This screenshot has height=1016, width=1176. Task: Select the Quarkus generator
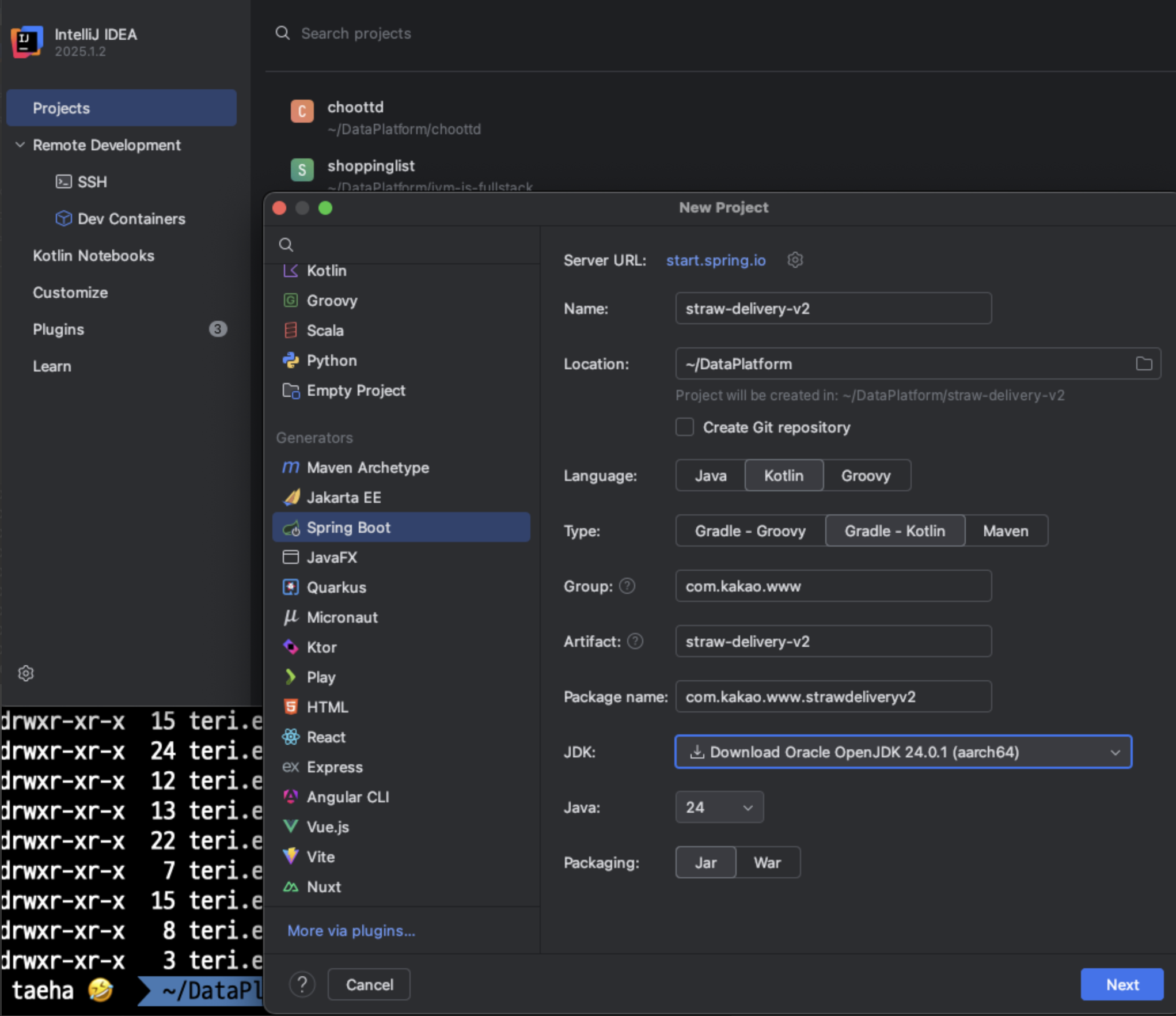click(336, 587)
